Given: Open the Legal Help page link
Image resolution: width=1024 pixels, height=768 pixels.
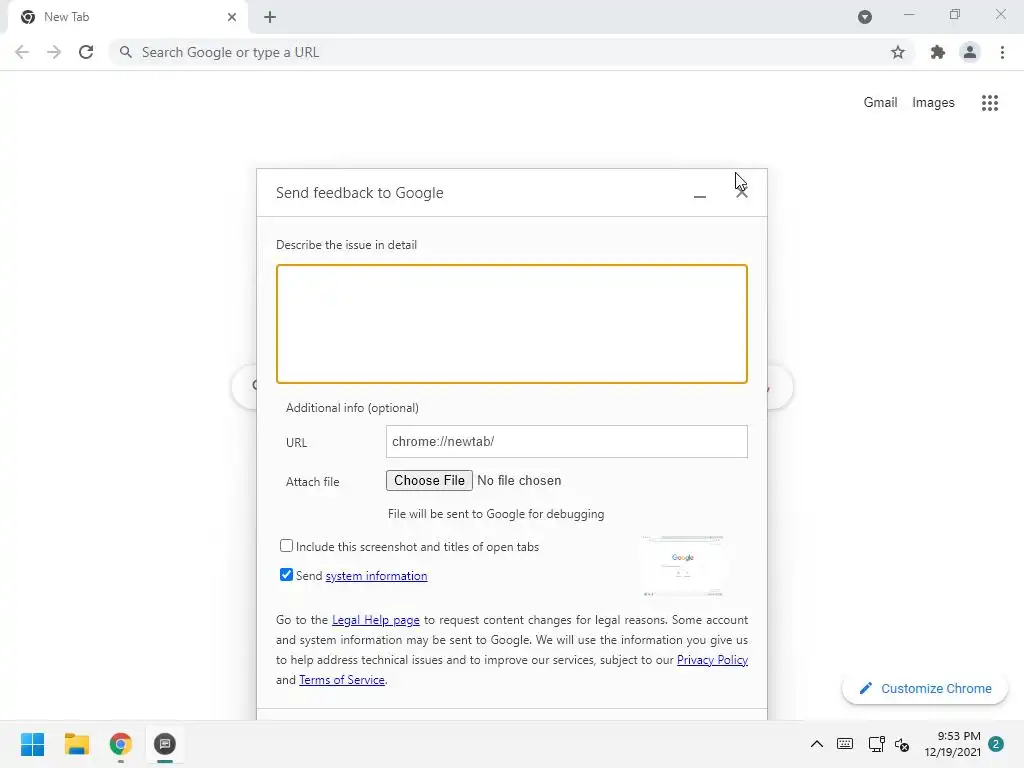Looking at the screenshot, I should [376, 620].
